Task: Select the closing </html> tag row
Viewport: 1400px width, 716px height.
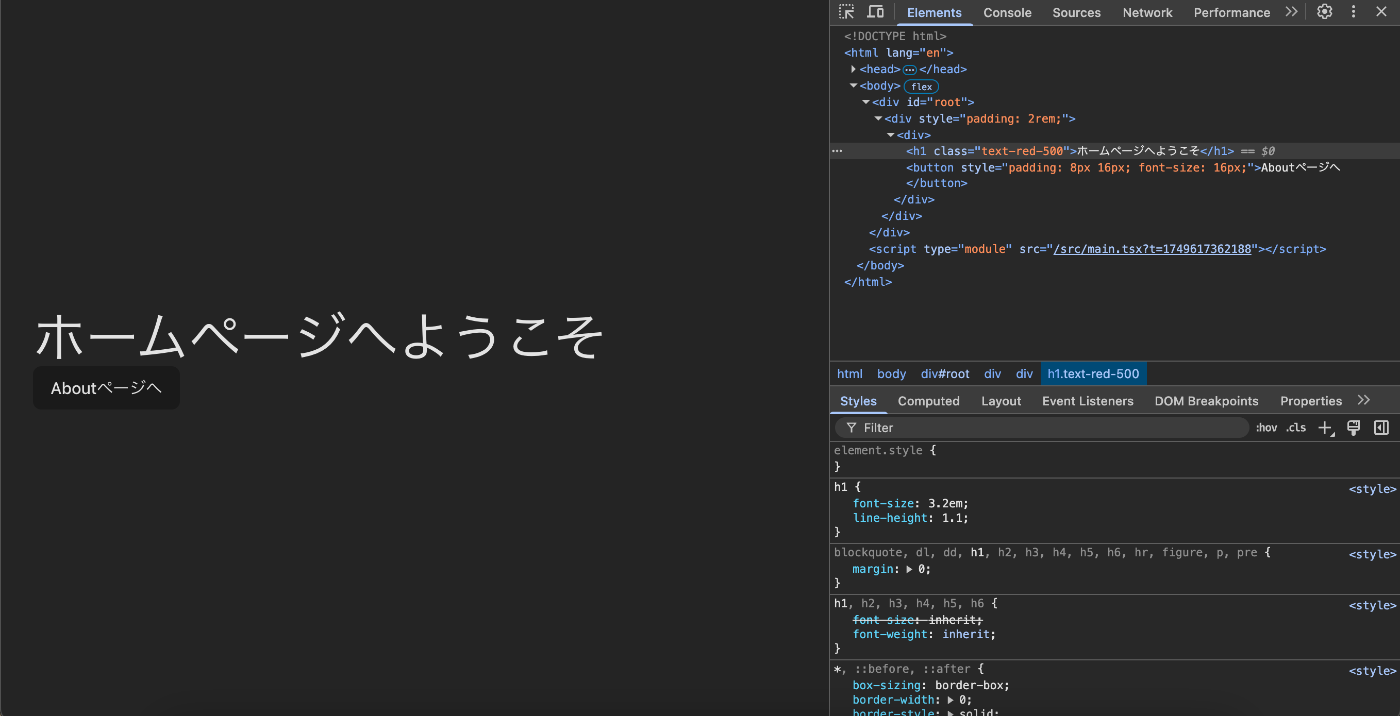Action: pyautogui.click(x=868, y=282)
